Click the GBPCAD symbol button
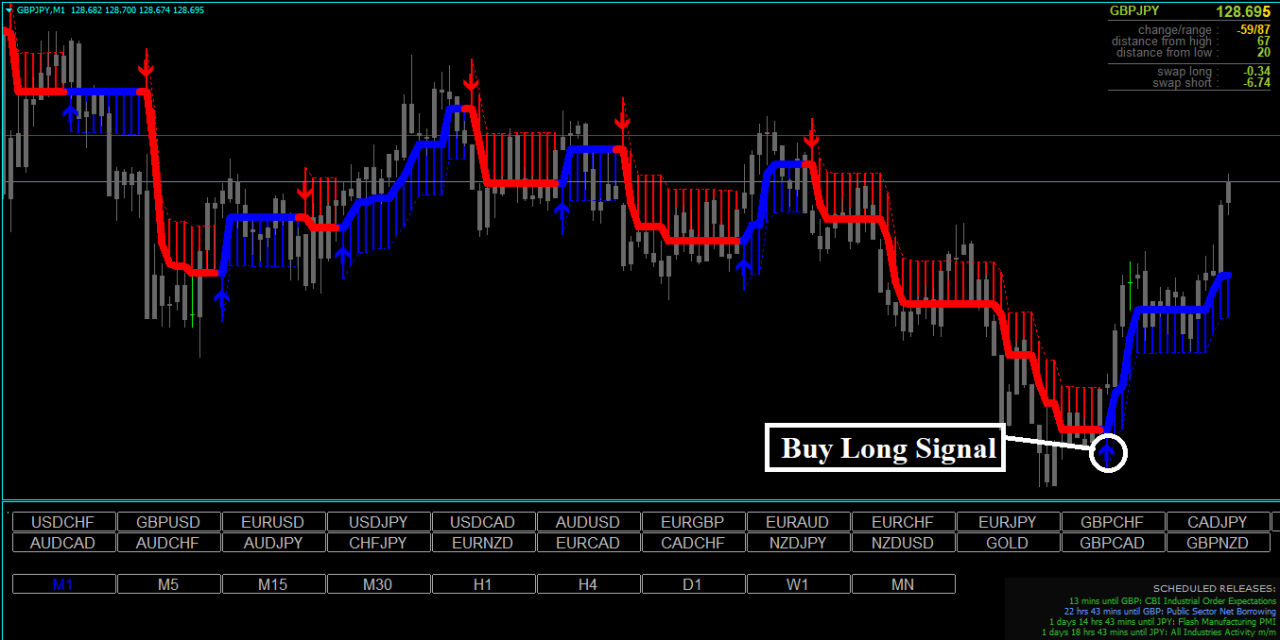The height and width of the screenshot is (640, 1280). pos(1113,543)
